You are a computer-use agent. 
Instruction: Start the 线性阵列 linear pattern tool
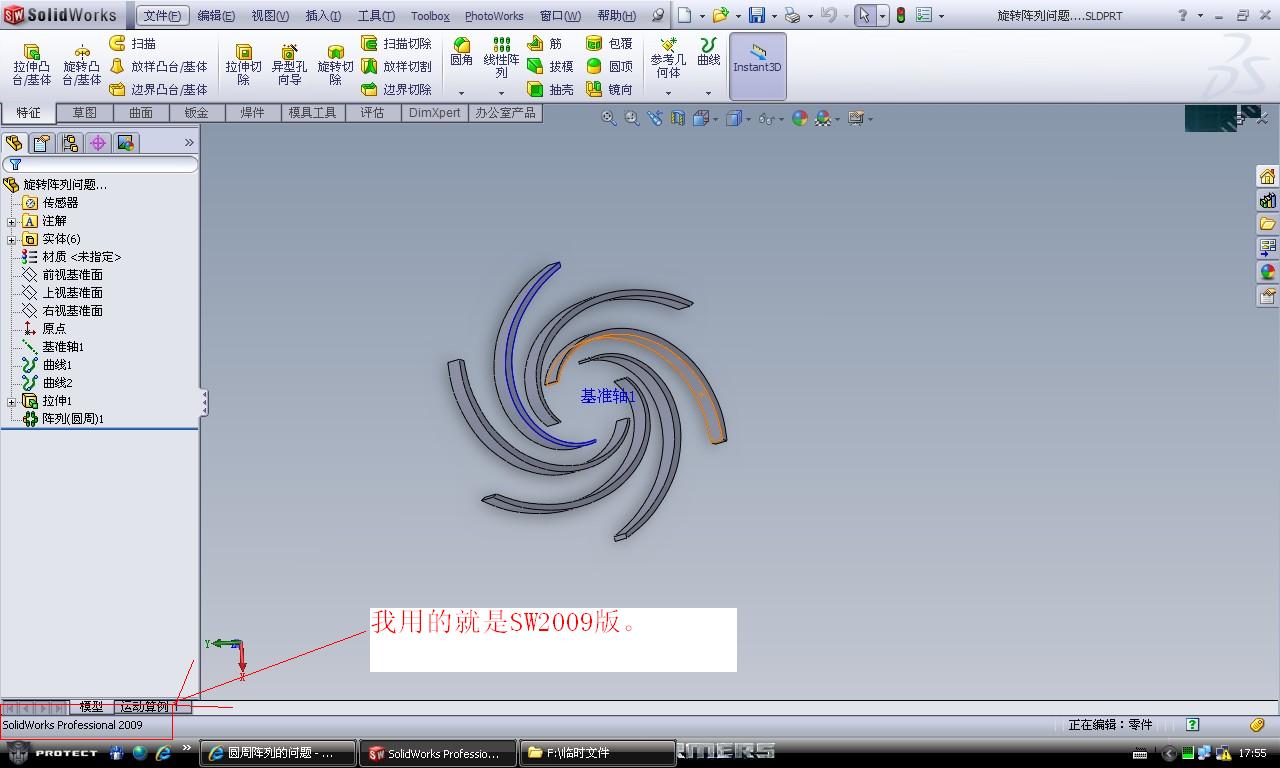pyautogui.click(x=501, y=58)
